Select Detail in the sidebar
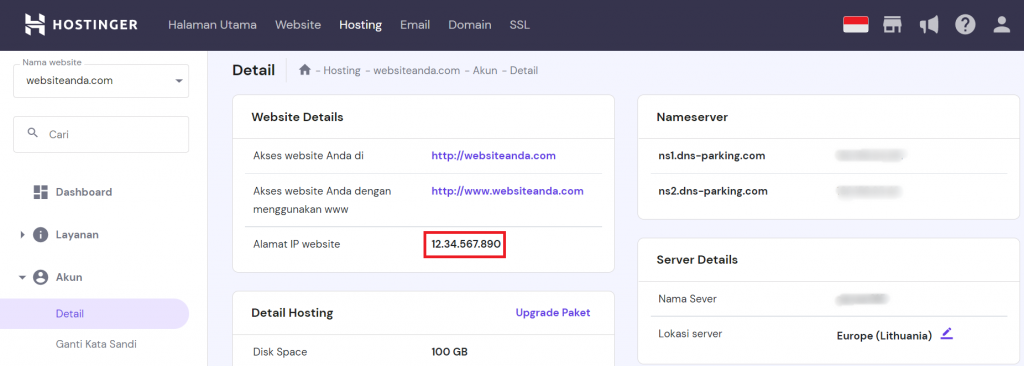Screen dimensions: 1024x366 click(95, 314)
